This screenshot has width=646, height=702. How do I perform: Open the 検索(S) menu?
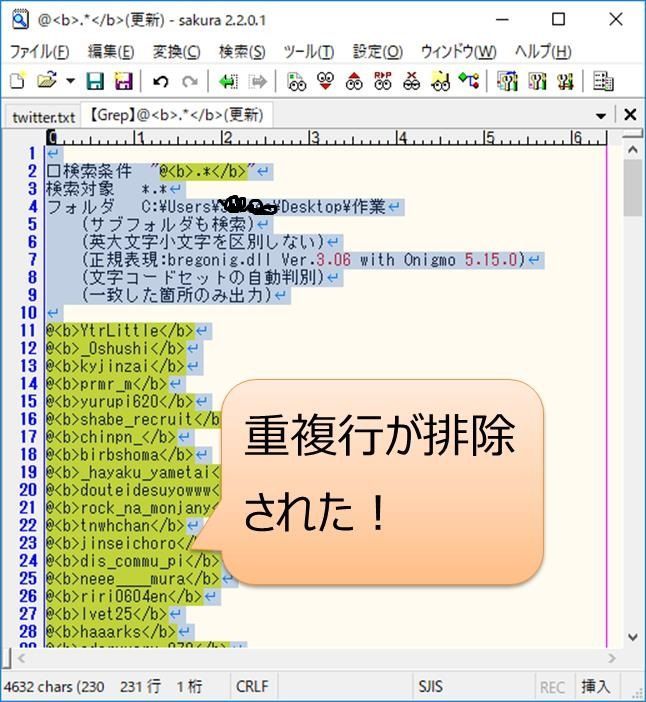pyautogui.click(x=242, y=51)
